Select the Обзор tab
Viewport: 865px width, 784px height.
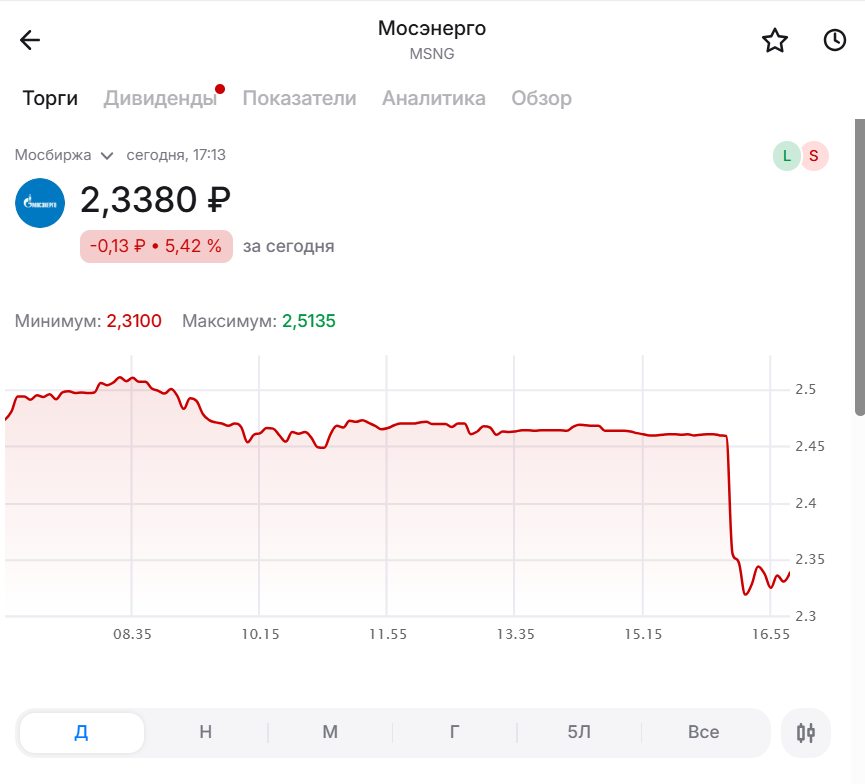541,98
